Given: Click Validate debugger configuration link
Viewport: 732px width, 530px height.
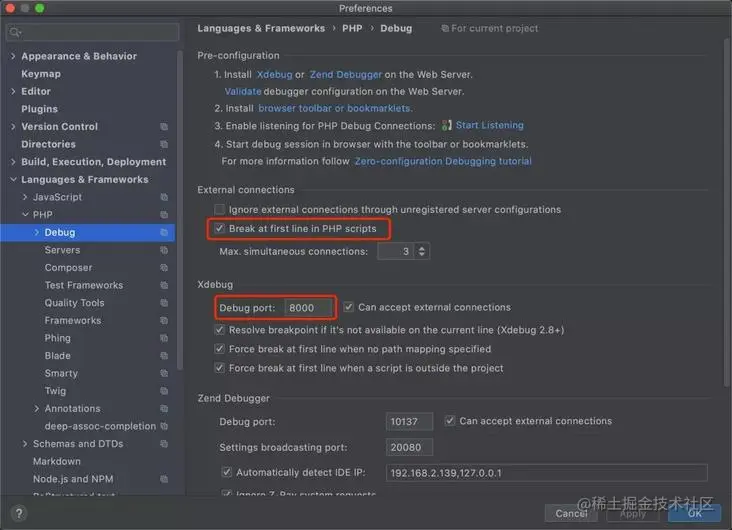Looking at the screenshot, I should point(243,92).
